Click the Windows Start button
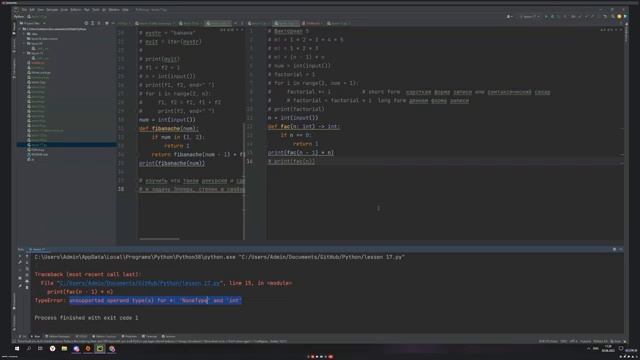Screen dimensions: 640x360 tap(17, 349)
